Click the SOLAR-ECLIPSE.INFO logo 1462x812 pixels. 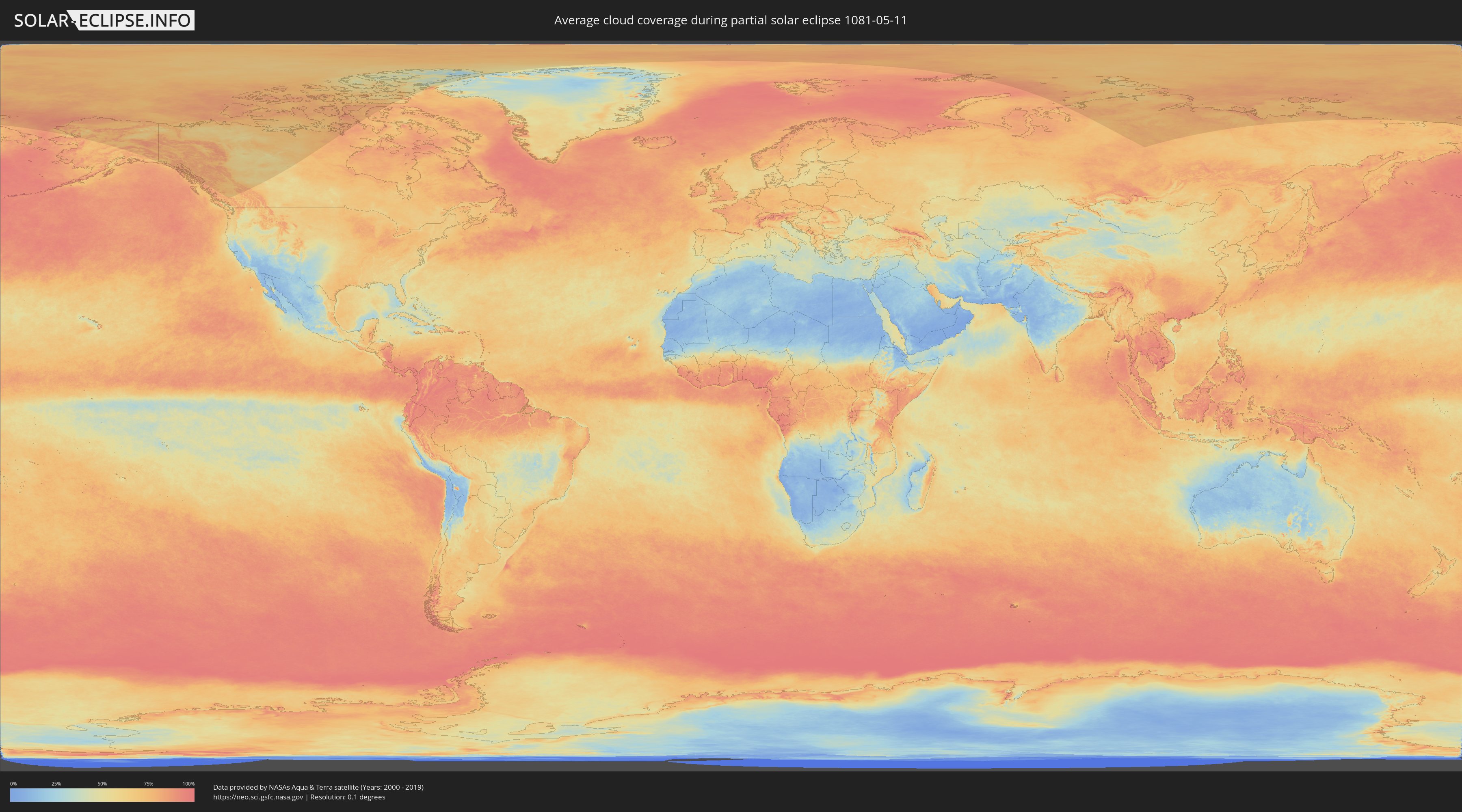click(x=104, y=20)
